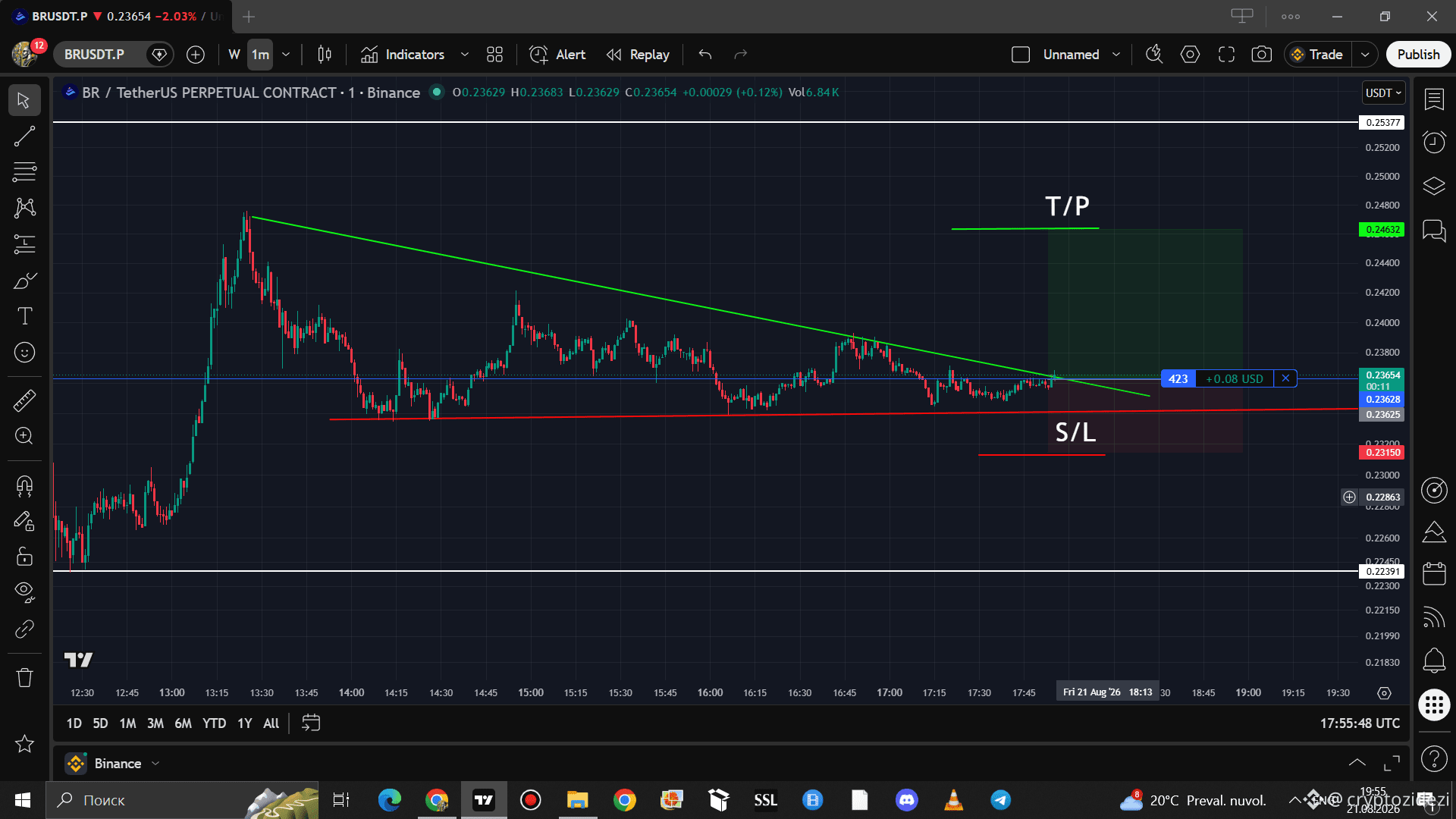Click the green 0.24632 take-profit price label
1456x819 pixels.
pos(1382,230)
